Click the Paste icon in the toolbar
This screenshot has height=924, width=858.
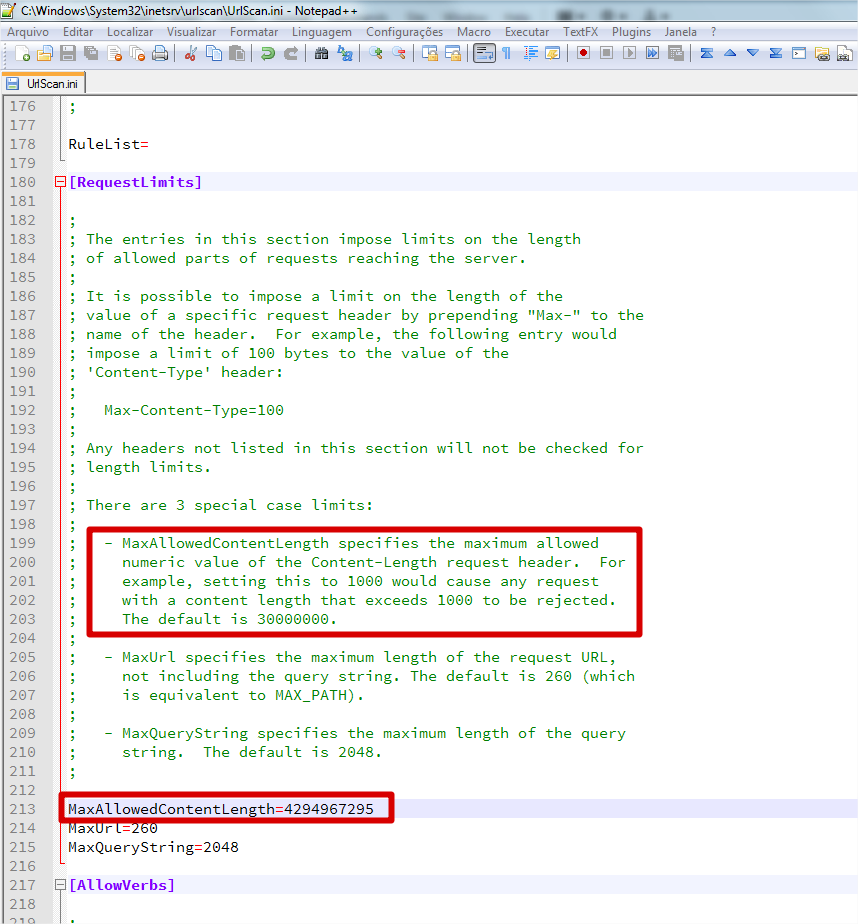click(x=239, y=53)
